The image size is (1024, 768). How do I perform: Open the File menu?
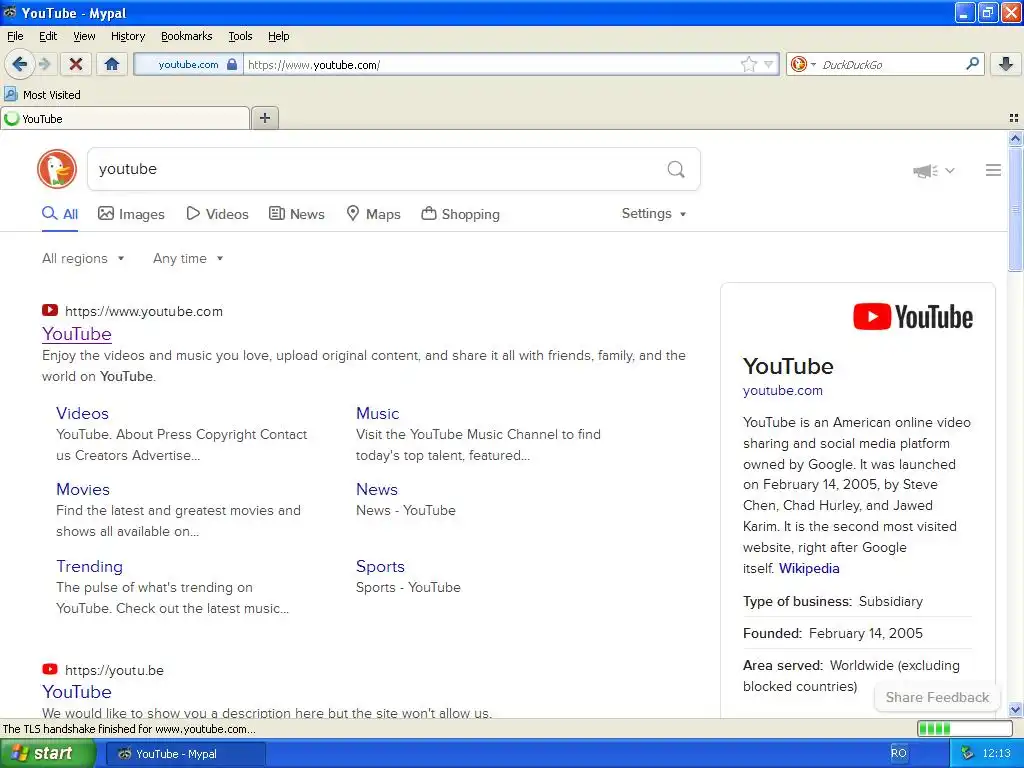(x=15, y=36)
